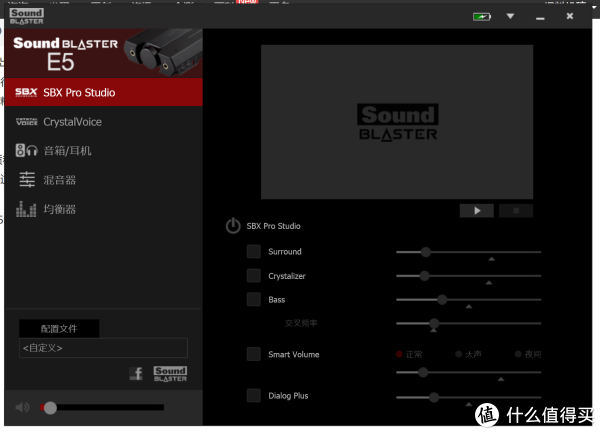Enable the Bass checkbox
Screen dimensions: 600x433
coord(254,299)
